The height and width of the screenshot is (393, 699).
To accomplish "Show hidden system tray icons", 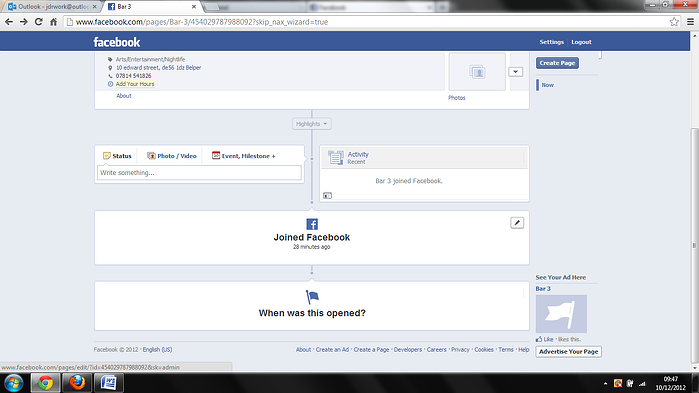I will tap(605, 383).
